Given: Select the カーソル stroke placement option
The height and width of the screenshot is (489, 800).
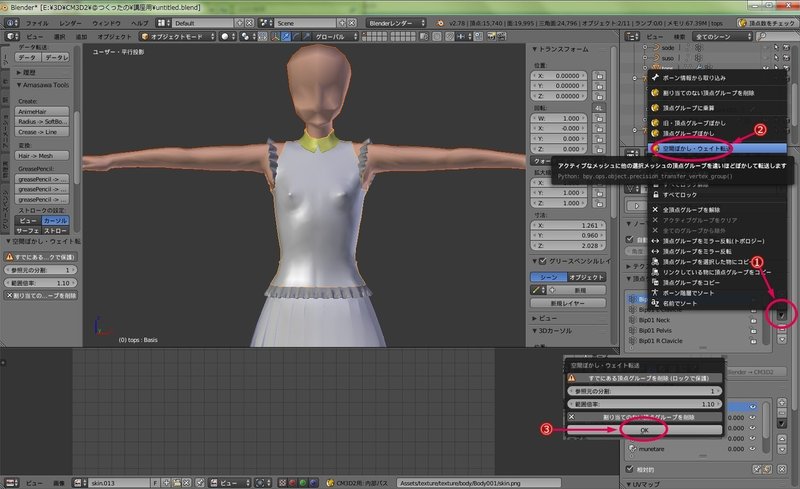Looking at the screenshot, I should (x=55, y=221).
